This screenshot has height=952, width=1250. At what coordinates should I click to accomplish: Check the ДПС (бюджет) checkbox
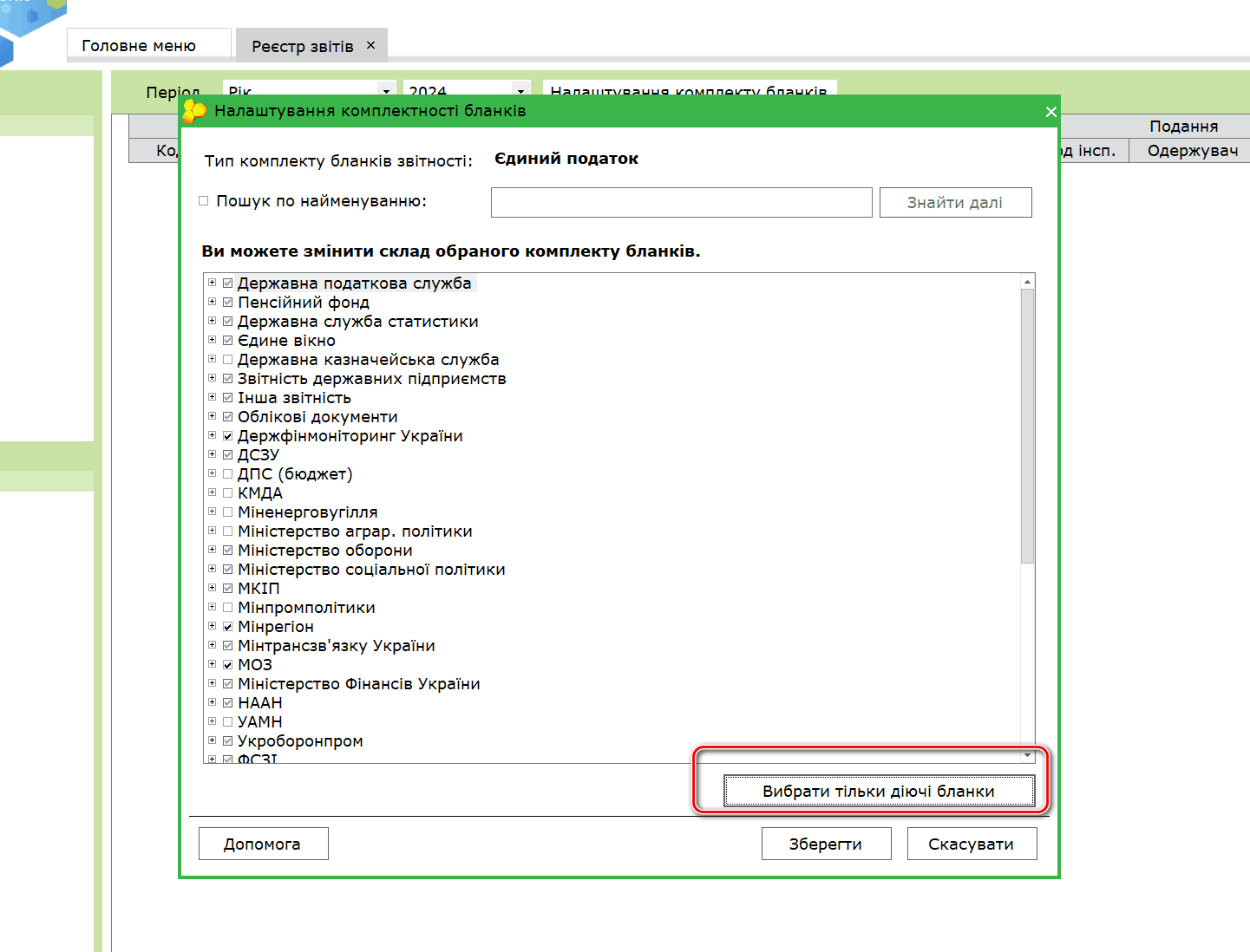pyautogui.click(x=228, y=473)
